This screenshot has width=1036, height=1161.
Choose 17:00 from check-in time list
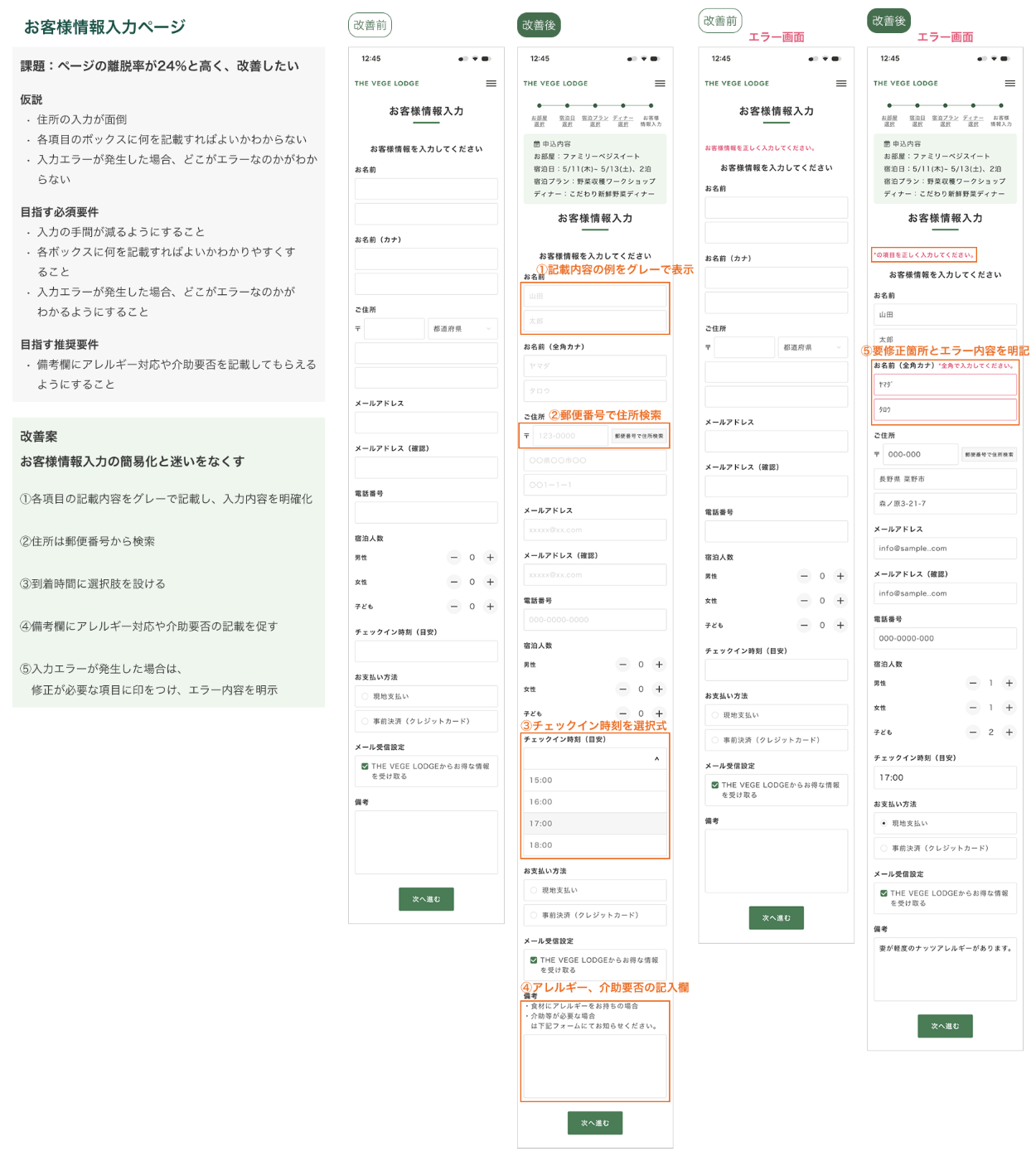click(594, 824)
